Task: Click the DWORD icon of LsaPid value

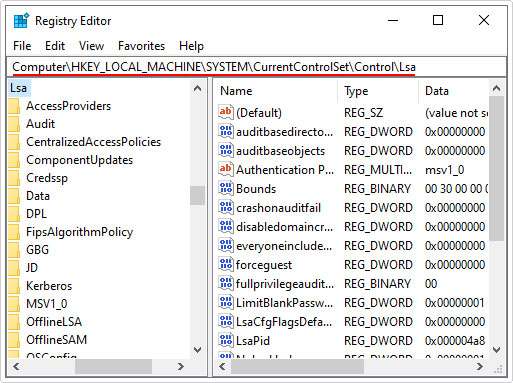Action: tap(226, 340)
